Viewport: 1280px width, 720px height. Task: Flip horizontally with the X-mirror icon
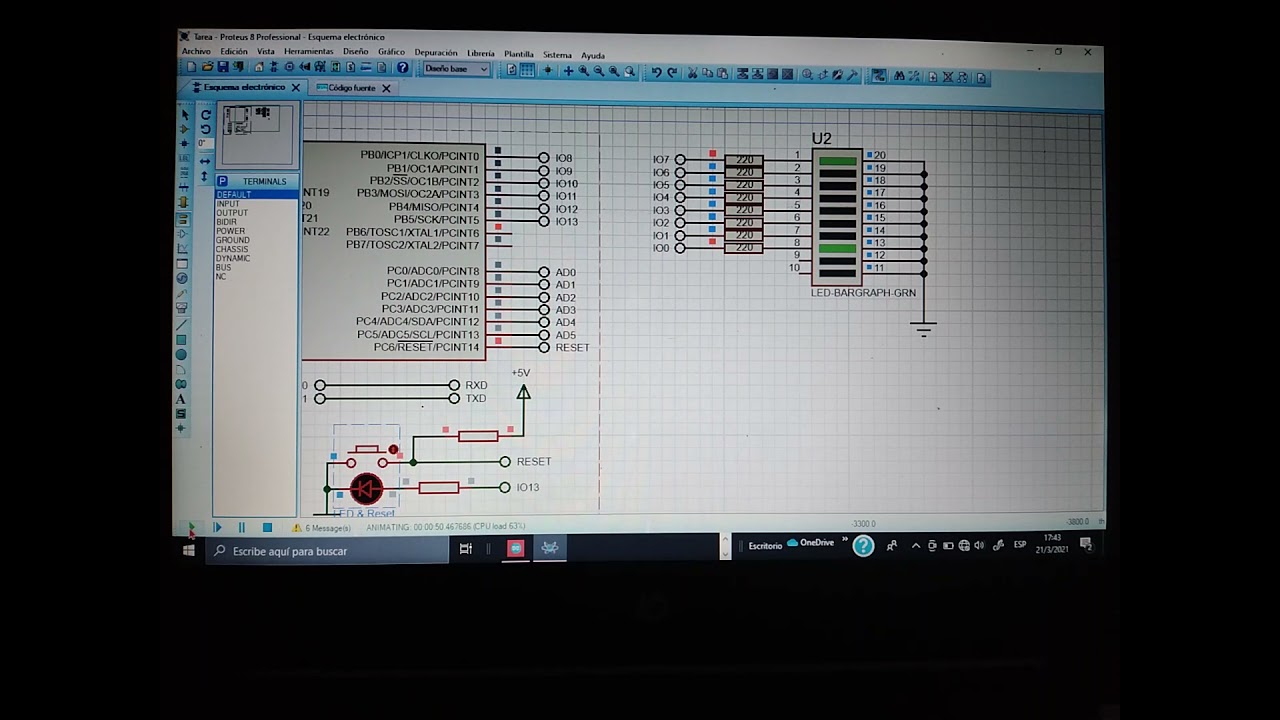point(205,161)
